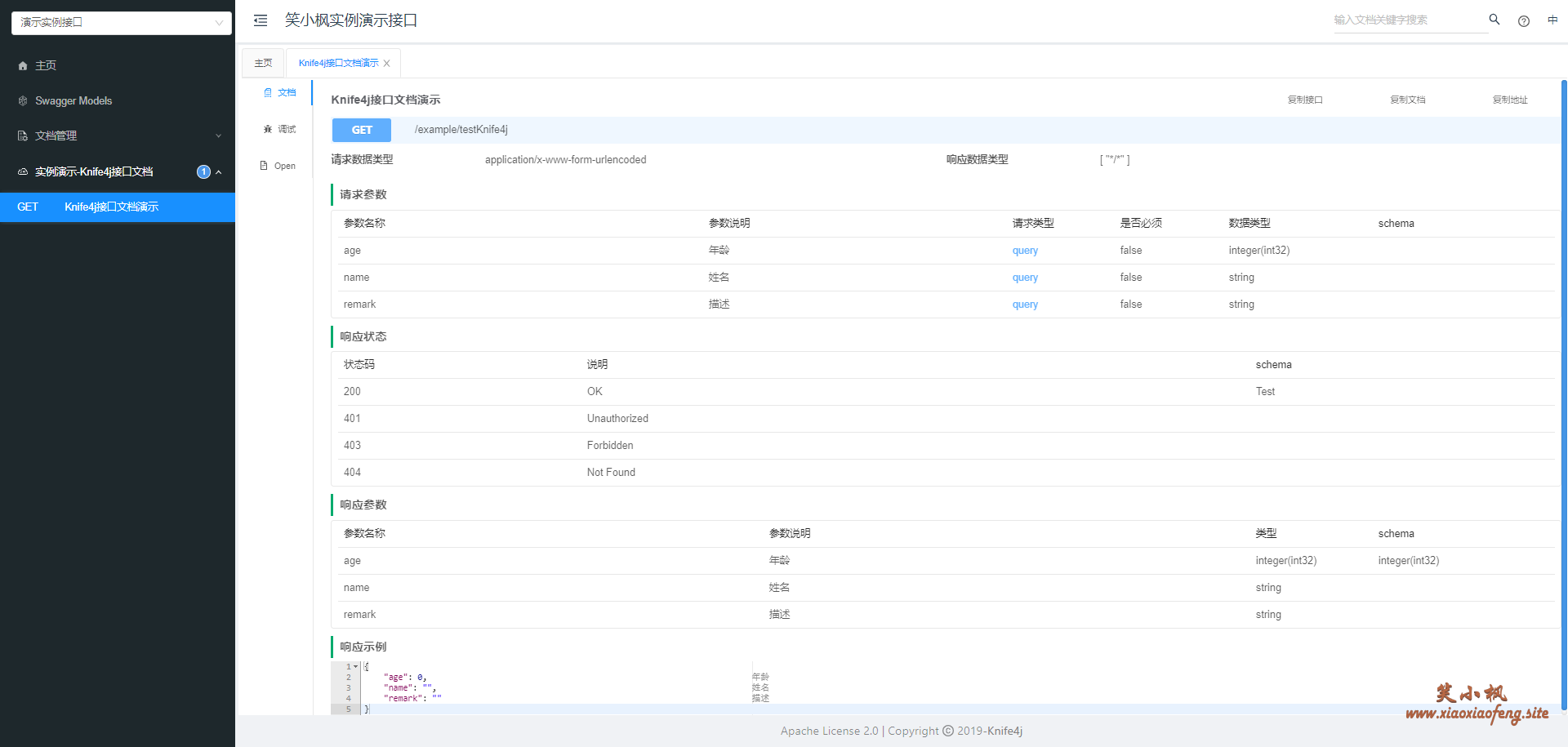Screen dimensions: 1568x747
Task: Click the bug icon of 调试 tab
Action: [x=268, y=129]
